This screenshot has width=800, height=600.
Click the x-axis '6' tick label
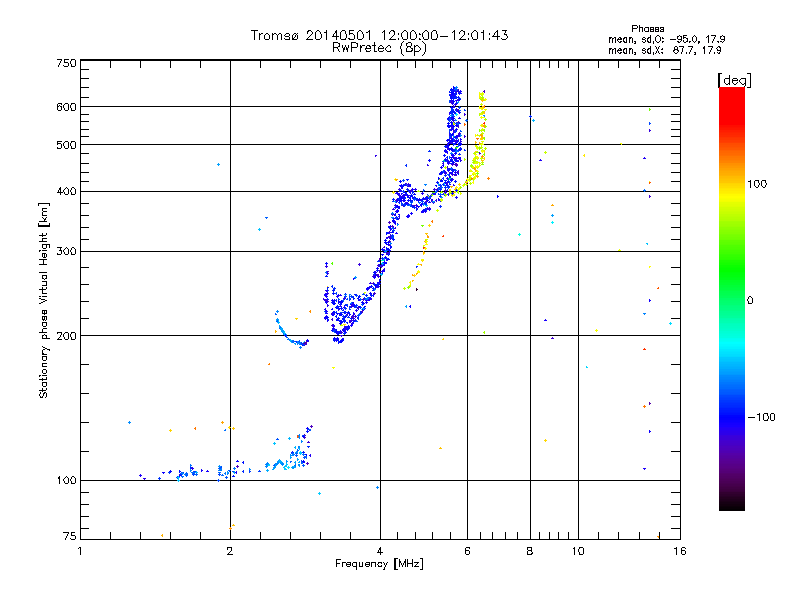(467, 551)
